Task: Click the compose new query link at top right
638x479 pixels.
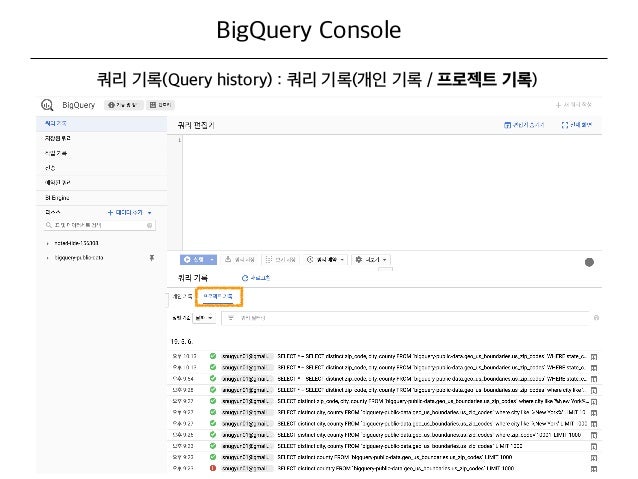Action: 574,105
